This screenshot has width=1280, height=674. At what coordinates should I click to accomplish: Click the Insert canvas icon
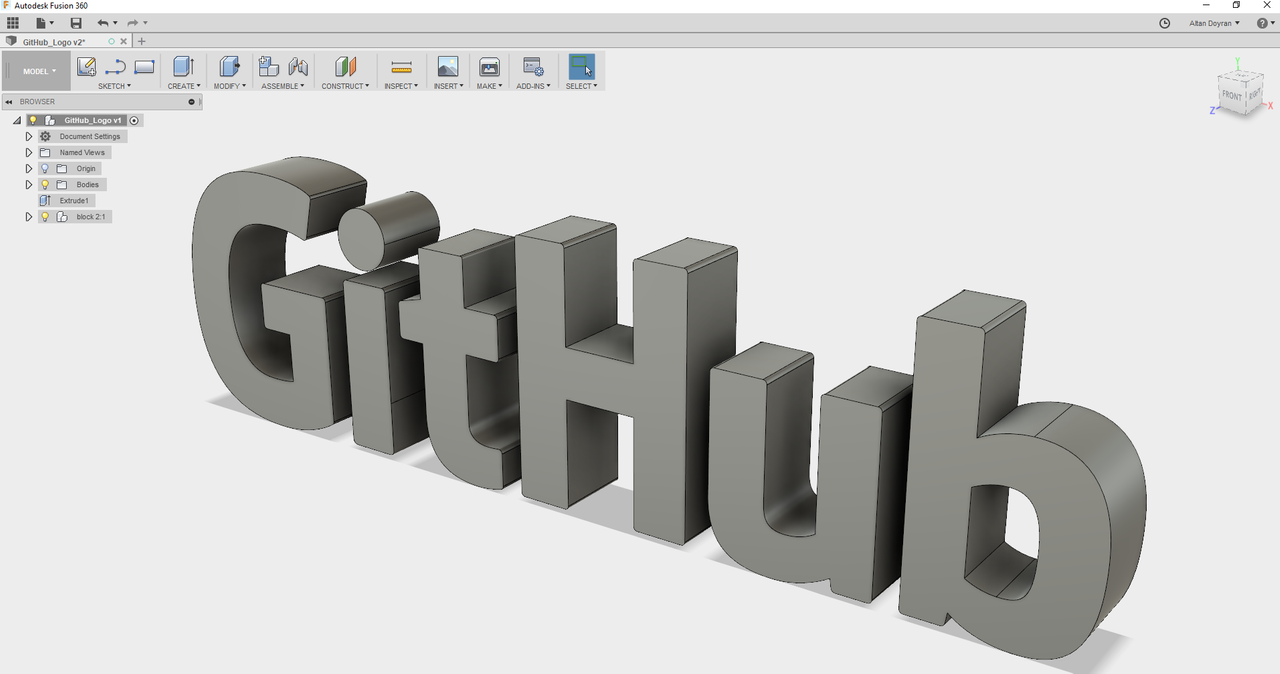448,67
